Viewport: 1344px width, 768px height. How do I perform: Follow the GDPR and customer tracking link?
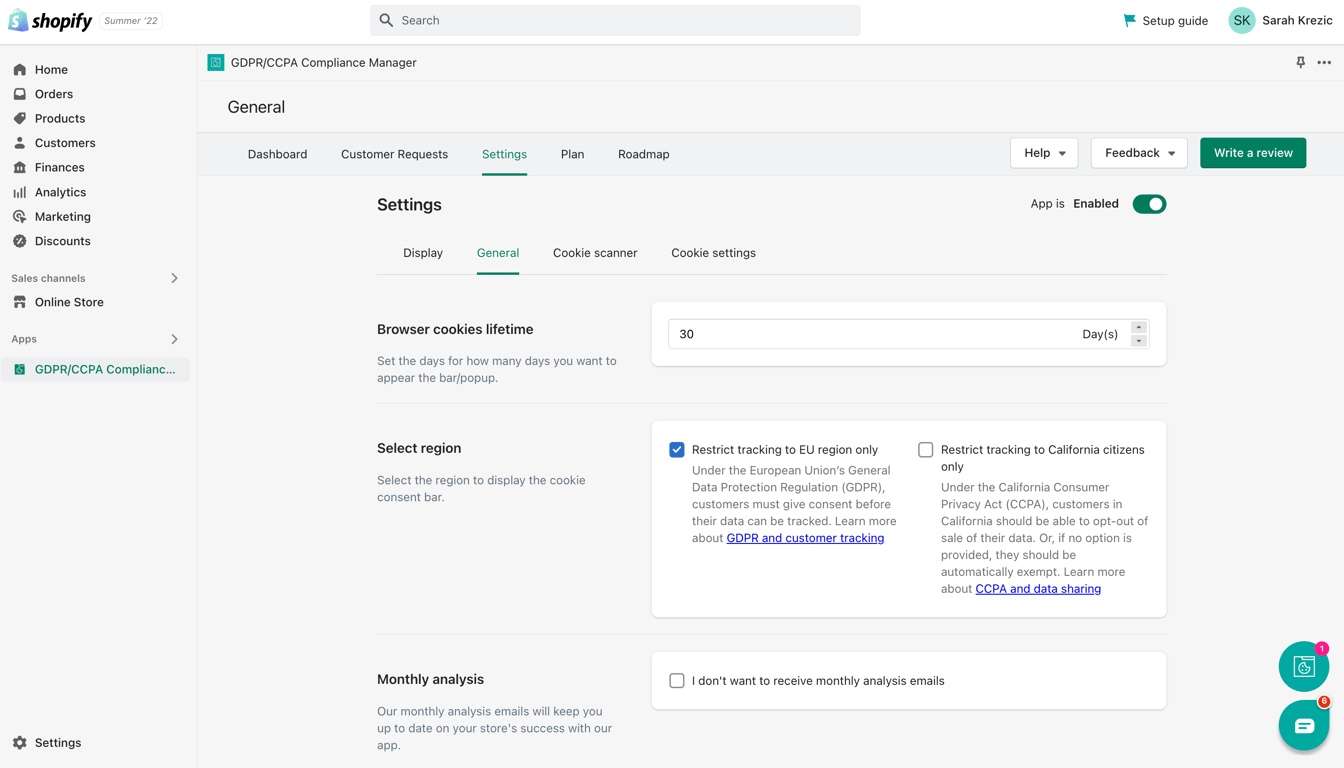point(805,538)
